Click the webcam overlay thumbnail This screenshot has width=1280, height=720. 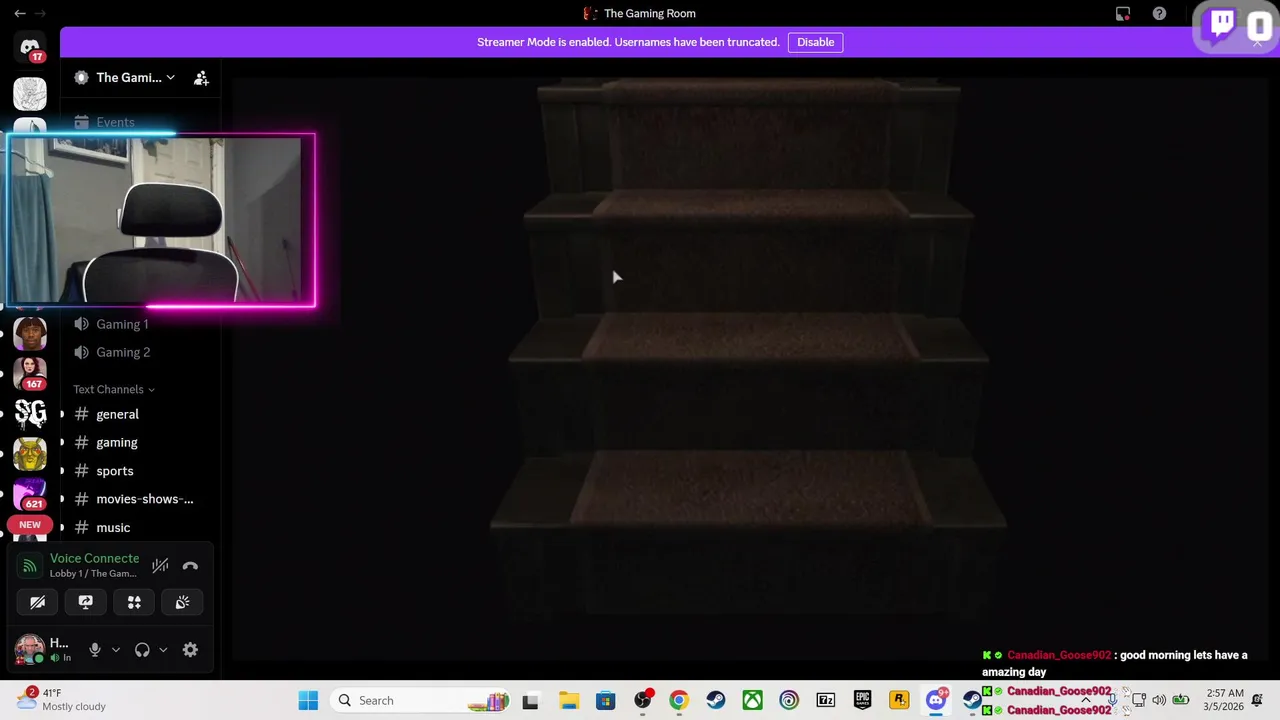160,220
